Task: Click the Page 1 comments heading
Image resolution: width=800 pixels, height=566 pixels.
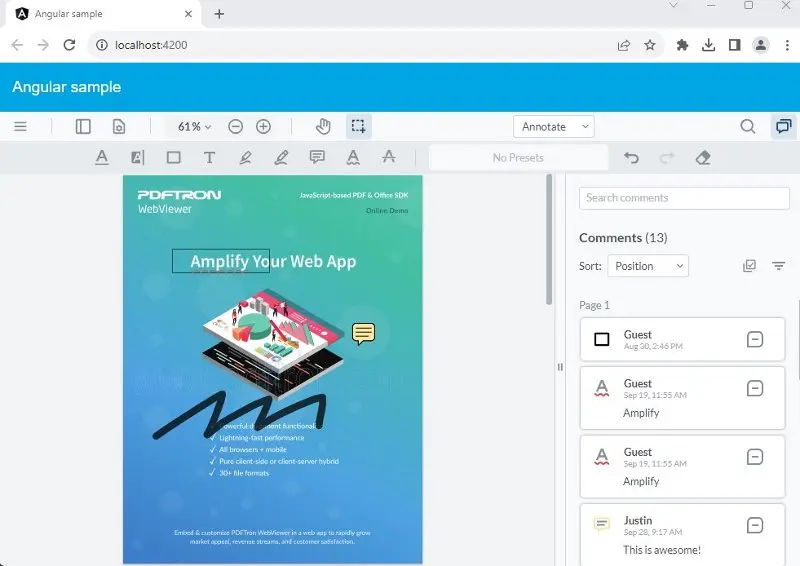Action: pos(594,305)
